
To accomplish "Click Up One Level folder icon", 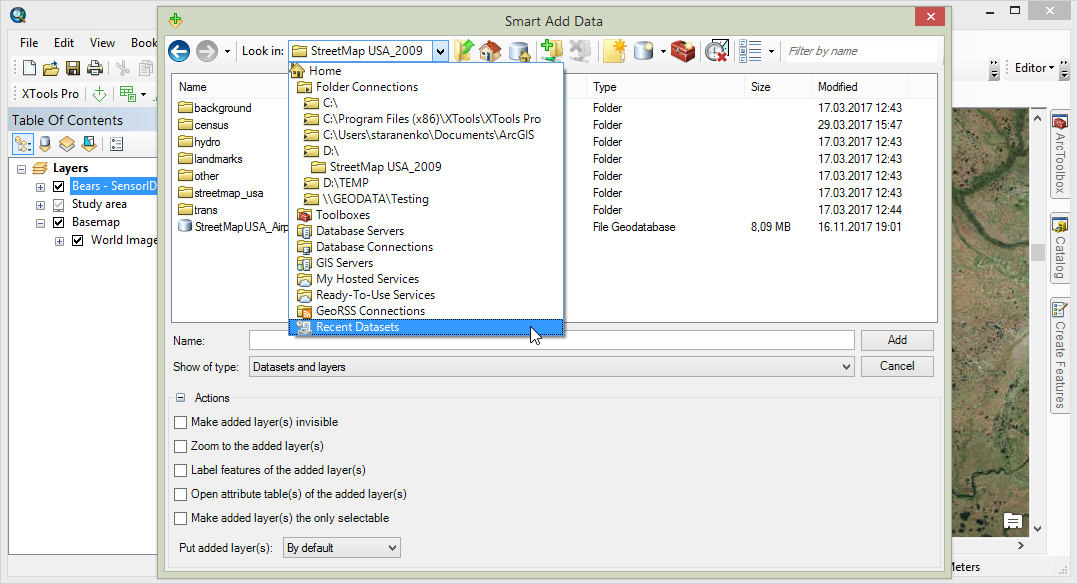I will click(465, 51).
